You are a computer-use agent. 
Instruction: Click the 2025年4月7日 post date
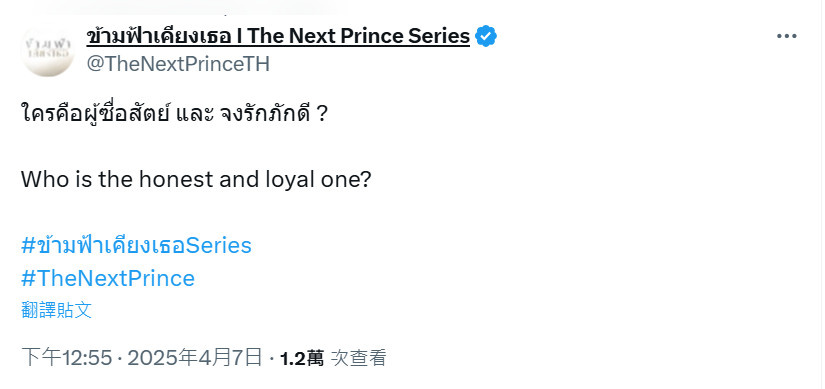point(195,358)
